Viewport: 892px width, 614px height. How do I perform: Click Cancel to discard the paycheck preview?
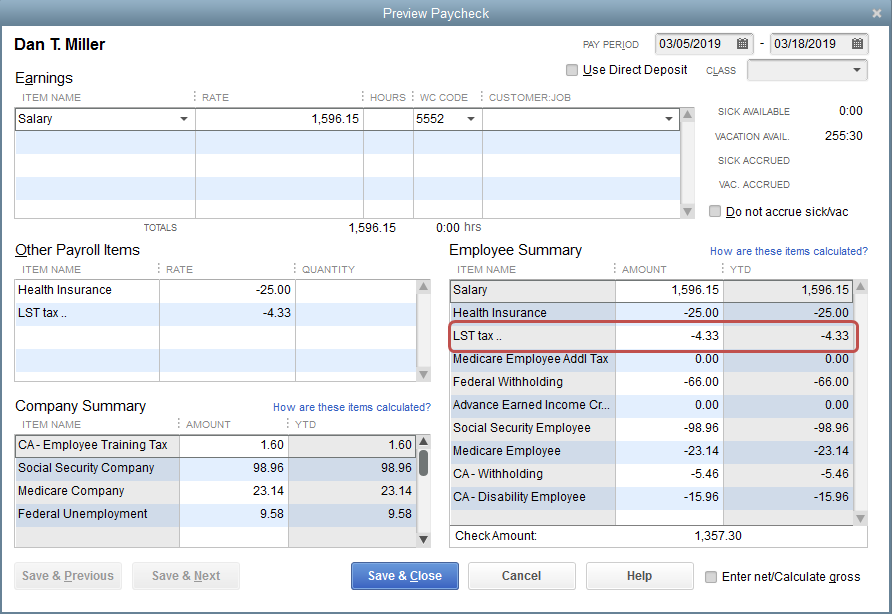tap(521, 576)
